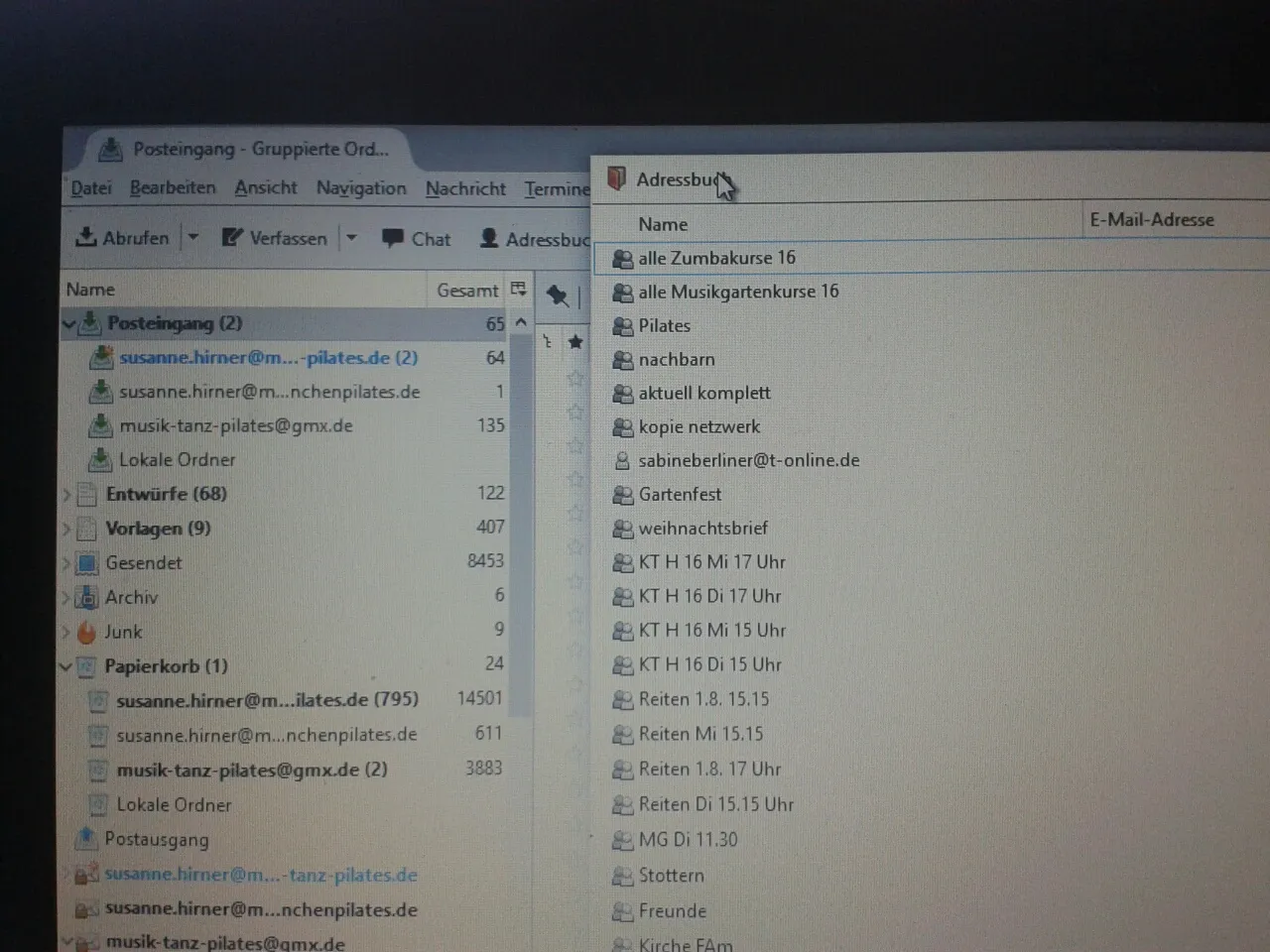Select the Archiv folder icon
Viewport: 1270px width, 952px height.
(87, 597)
